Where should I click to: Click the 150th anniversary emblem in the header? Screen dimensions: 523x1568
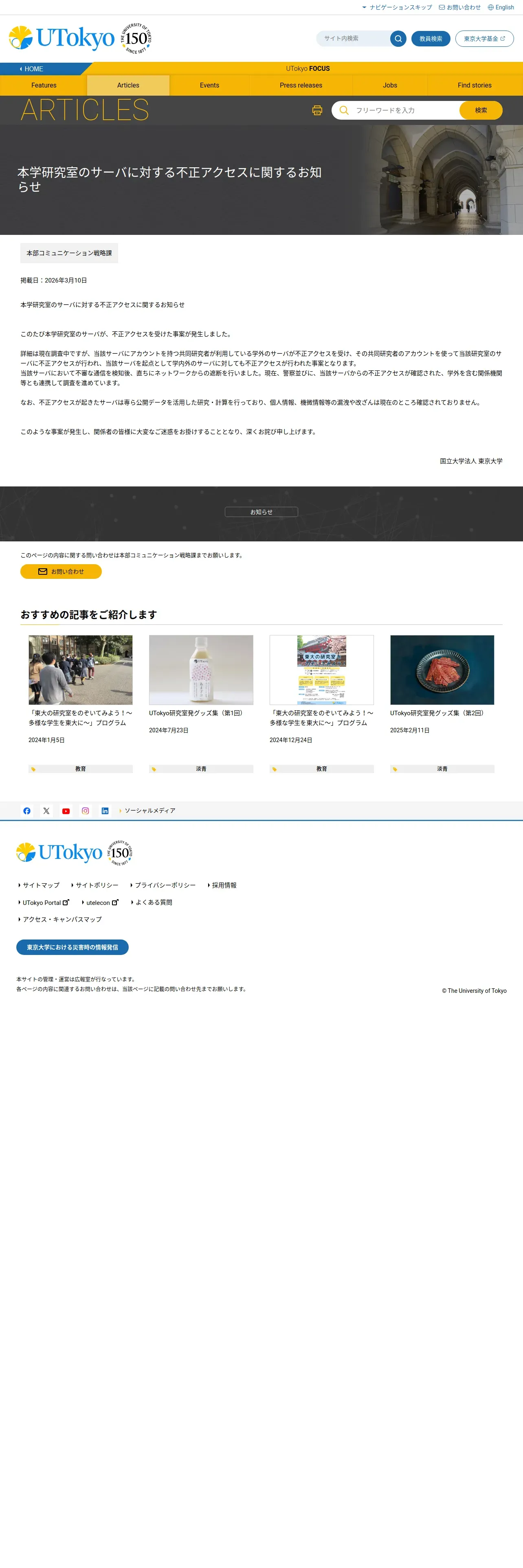136,38
